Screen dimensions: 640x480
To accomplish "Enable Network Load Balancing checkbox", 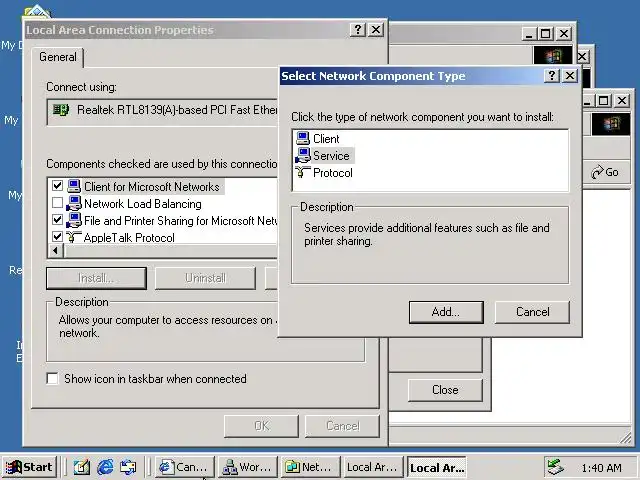I will 57,203.
